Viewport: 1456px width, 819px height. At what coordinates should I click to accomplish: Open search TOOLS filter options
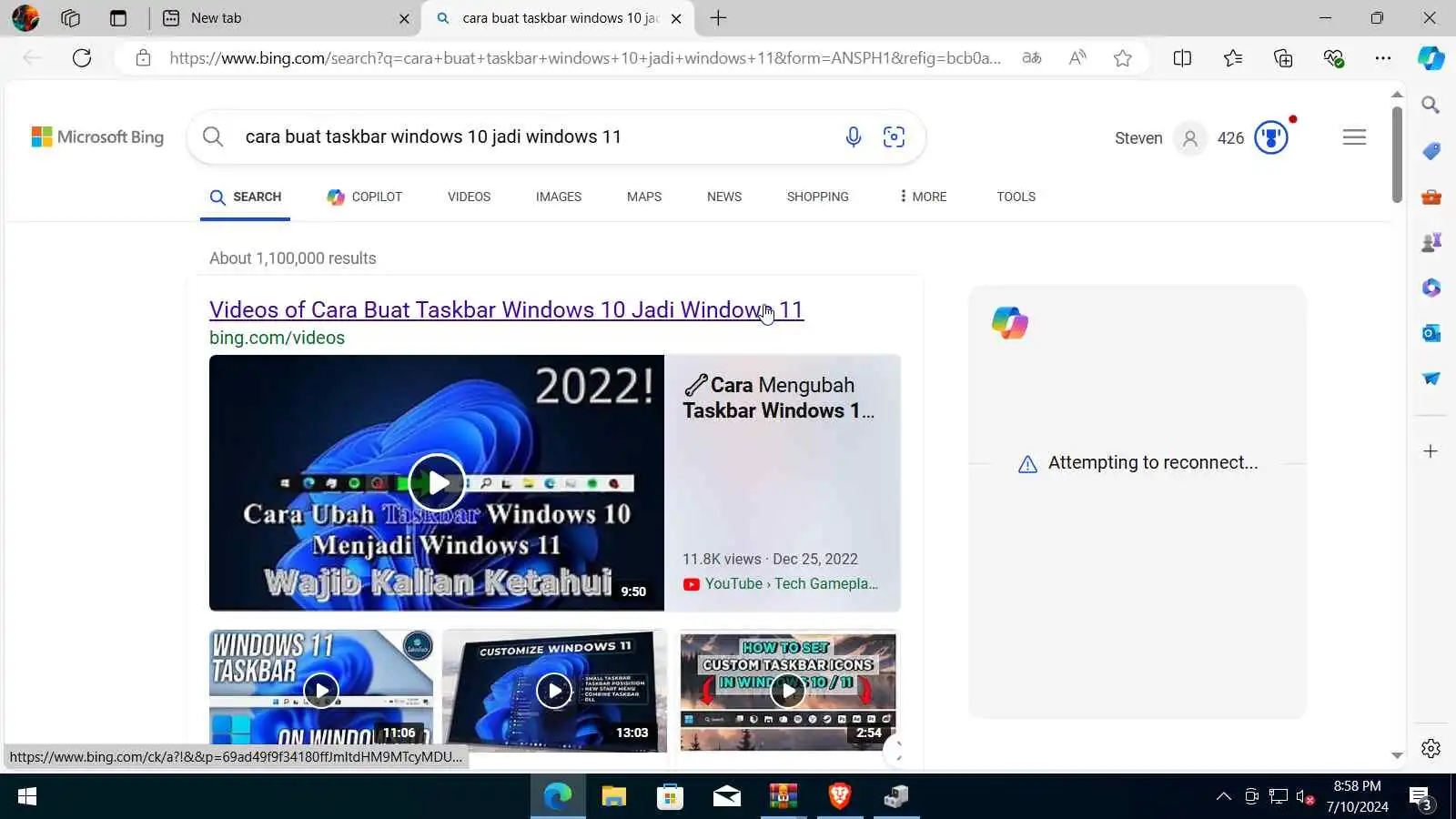coord(1016,197)
